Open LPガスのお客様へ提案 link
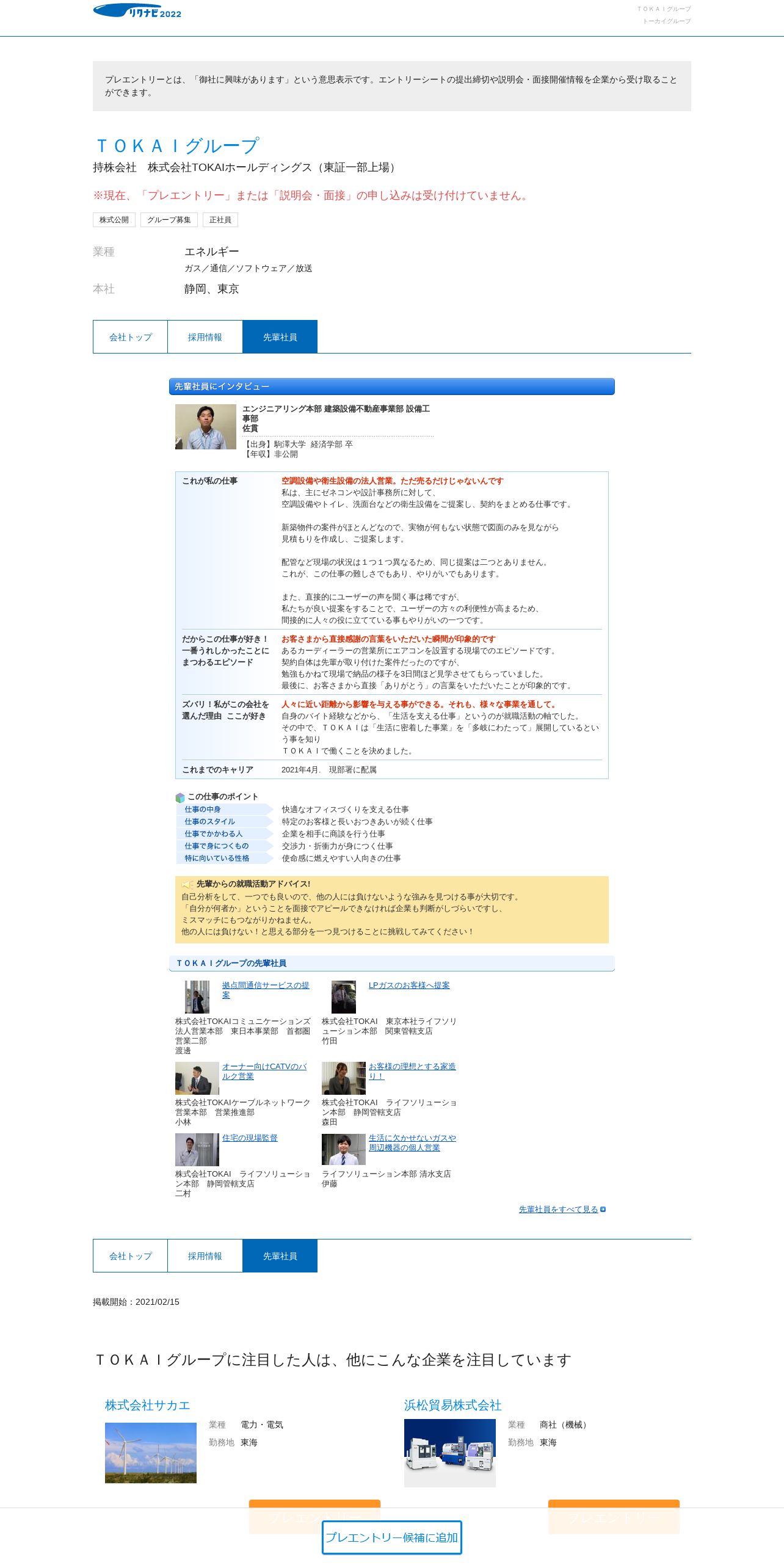 (409, 985)
